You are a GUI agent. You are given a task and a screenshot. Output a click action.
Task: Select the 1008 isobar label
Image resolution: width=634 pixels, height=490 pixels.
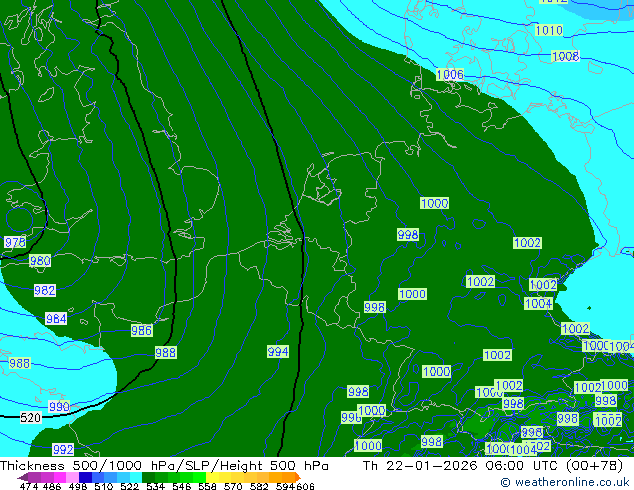click(x=566, y=56)
